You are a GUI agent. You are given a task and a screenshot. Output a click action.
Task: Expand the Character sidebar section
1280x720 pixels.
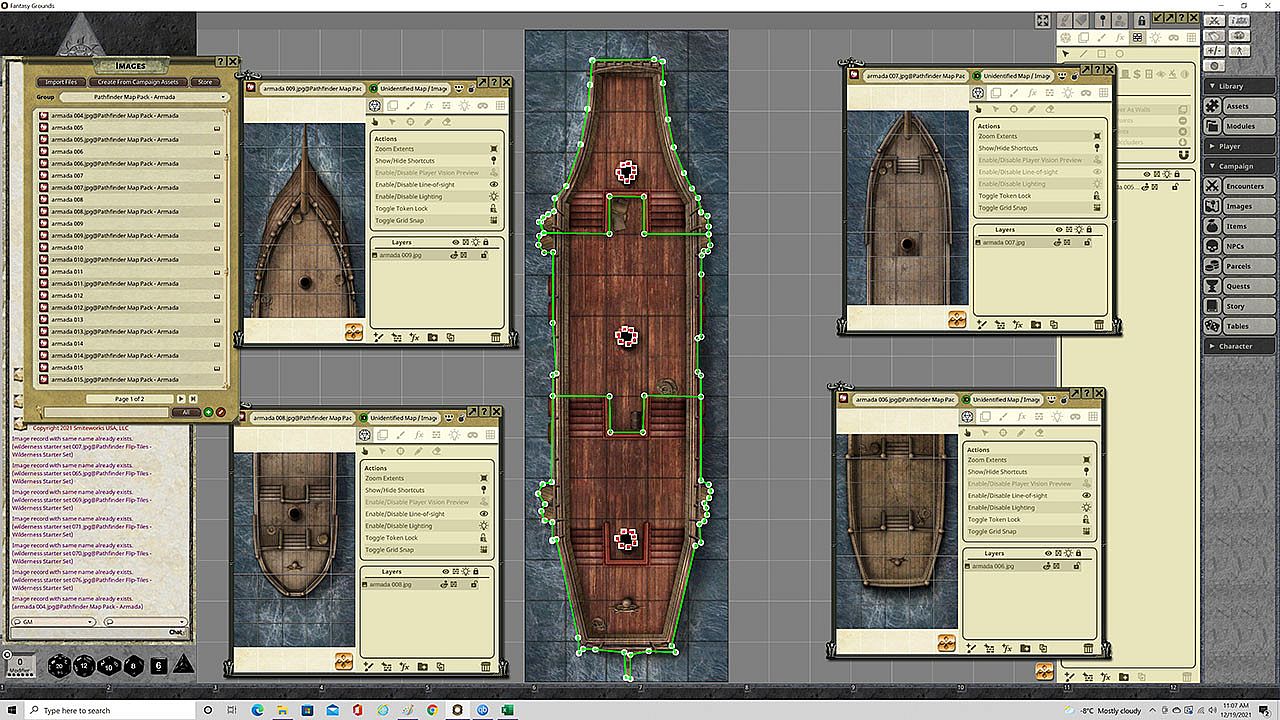pos(1241,346)
